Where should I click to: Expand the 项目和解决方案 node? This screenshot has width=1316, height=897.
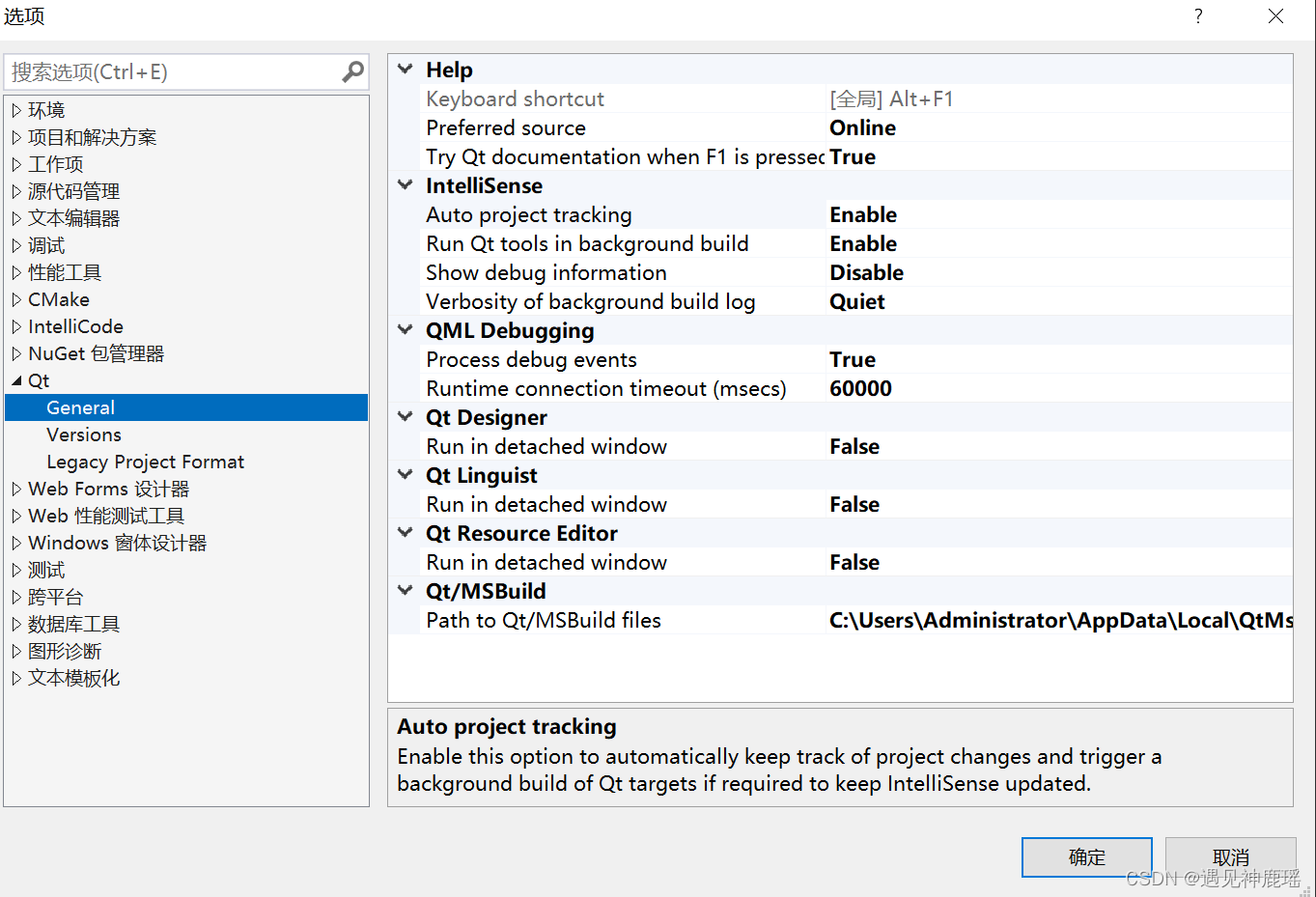pyautogui.click(x=16, y=137)
